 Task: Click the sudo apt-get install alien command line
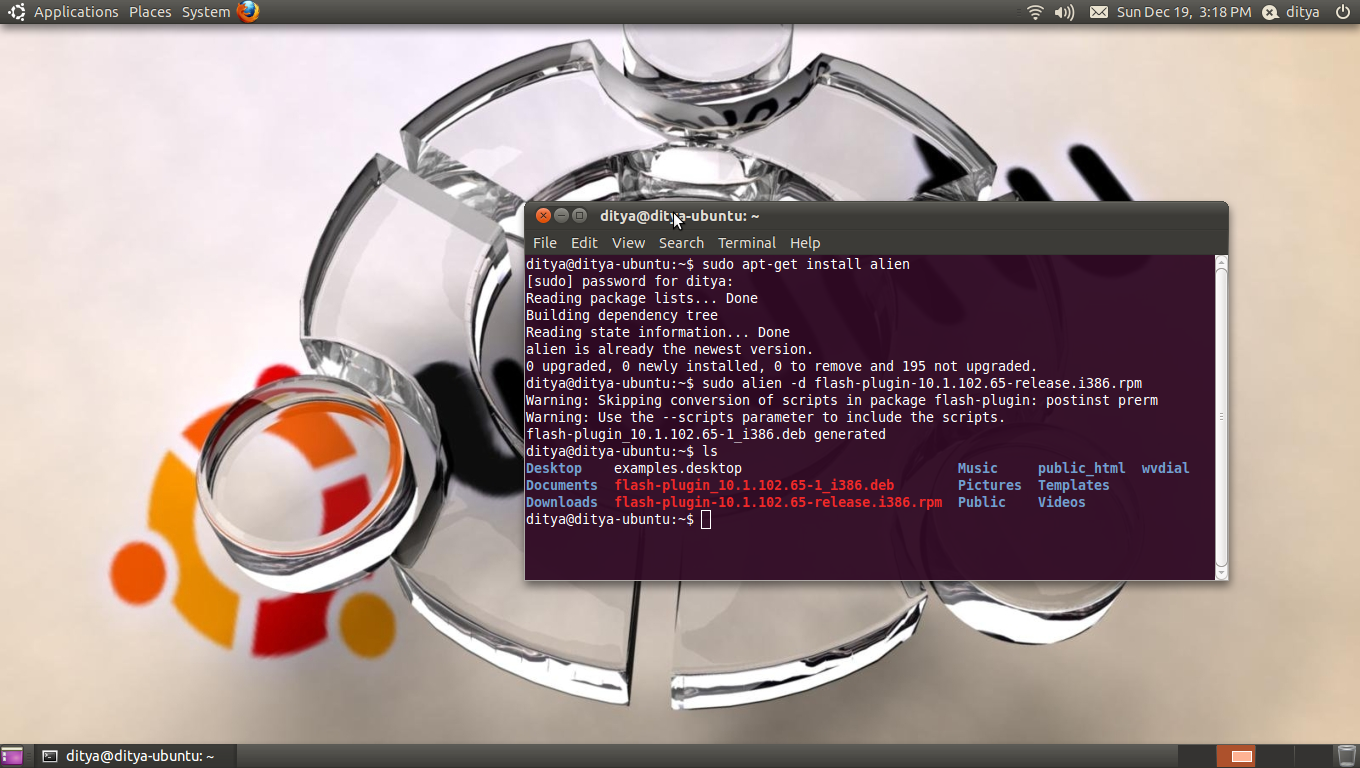coord(718,264)
